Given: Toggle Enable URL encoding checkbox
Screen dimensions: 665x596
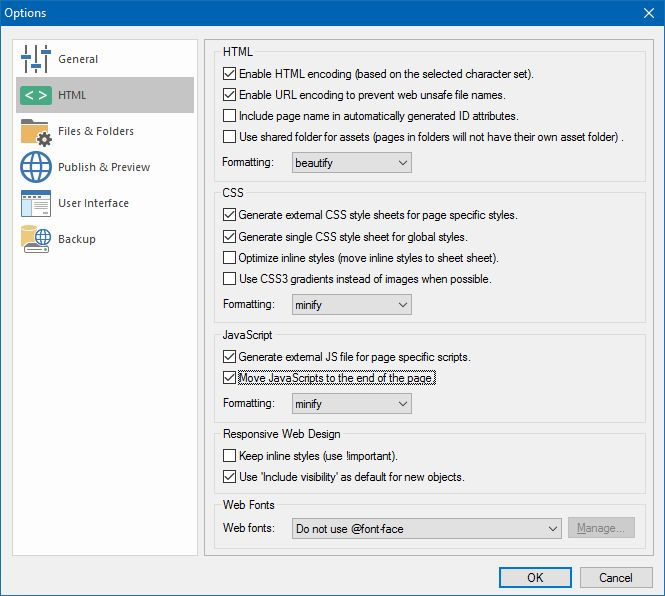Looking at the screenshot, I should click(x=229, y=95).
